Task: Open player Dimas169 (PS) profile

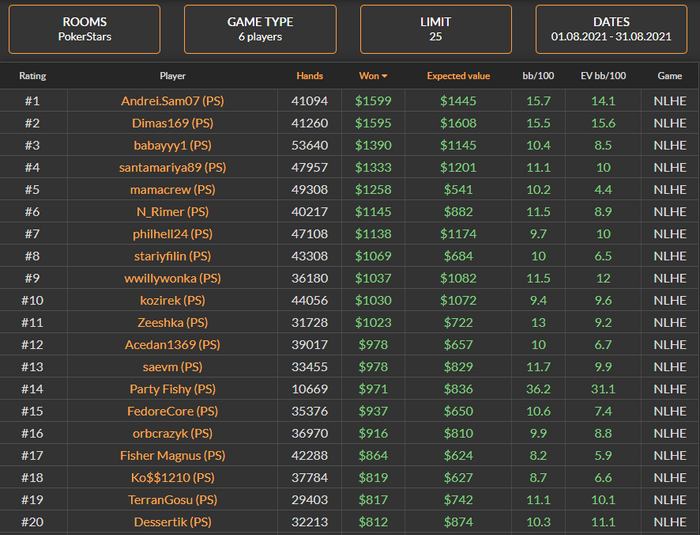Action: tap(172, 123)
